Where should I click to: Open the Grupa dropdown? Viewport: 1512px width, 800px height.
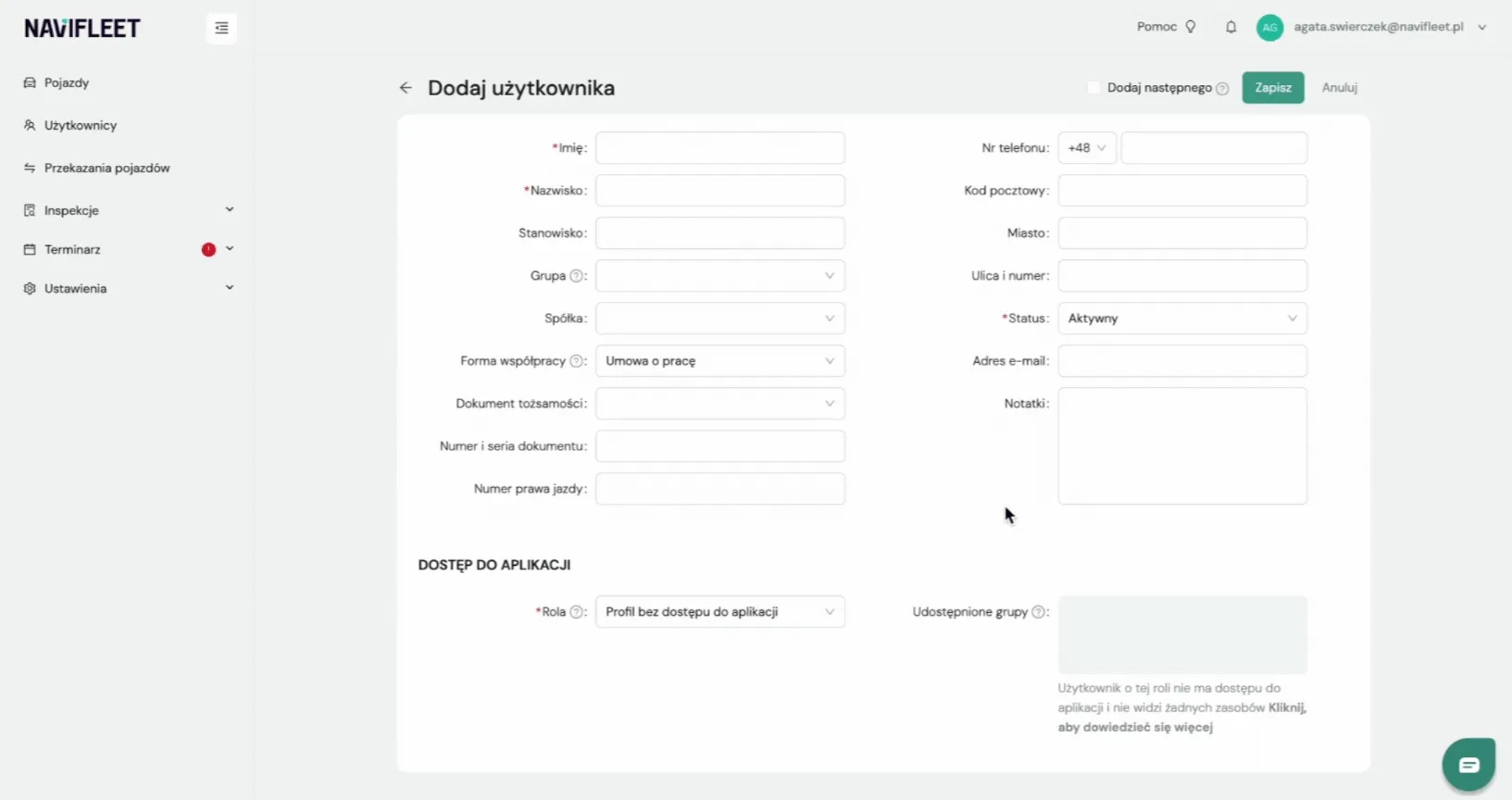(x=720, y=276)
